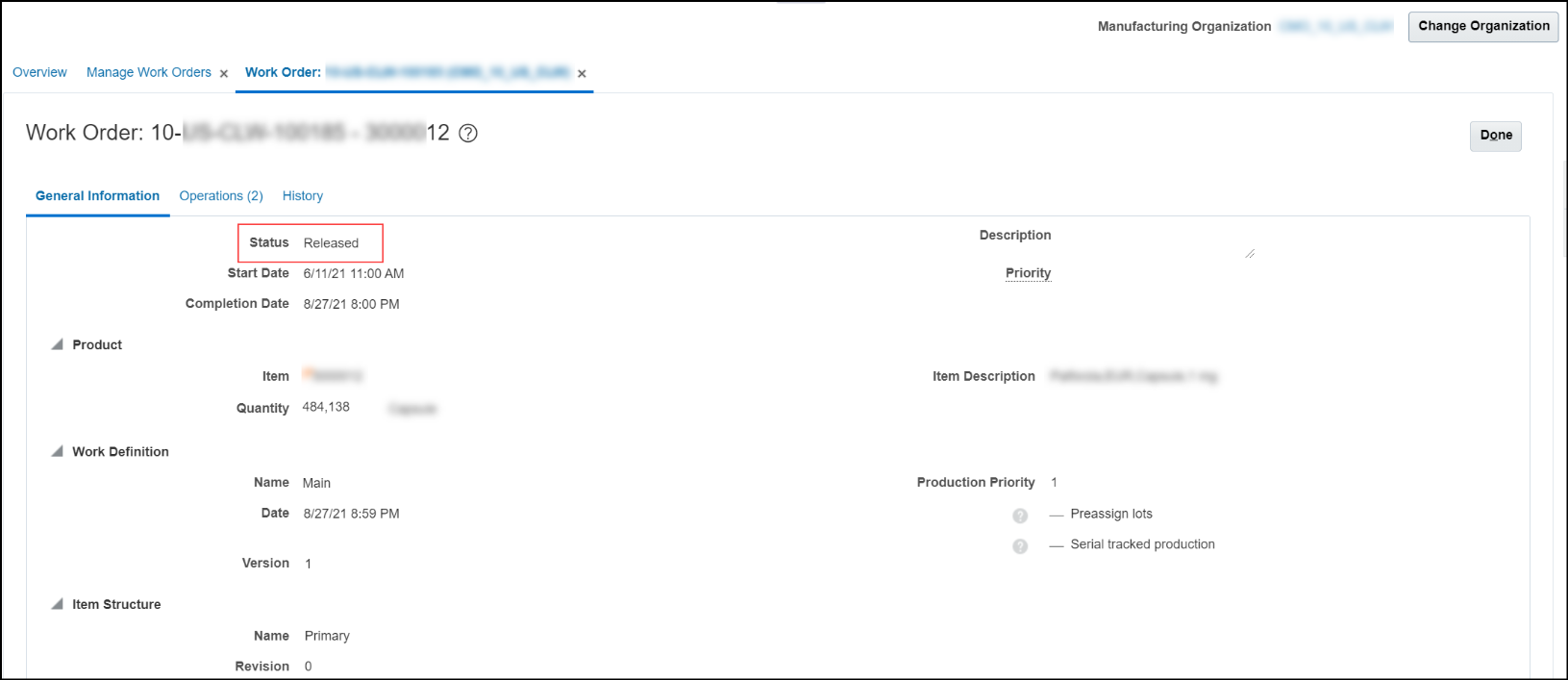Click the Done button
Screen dimensions: 1568x680
(x=1496, y=136)
